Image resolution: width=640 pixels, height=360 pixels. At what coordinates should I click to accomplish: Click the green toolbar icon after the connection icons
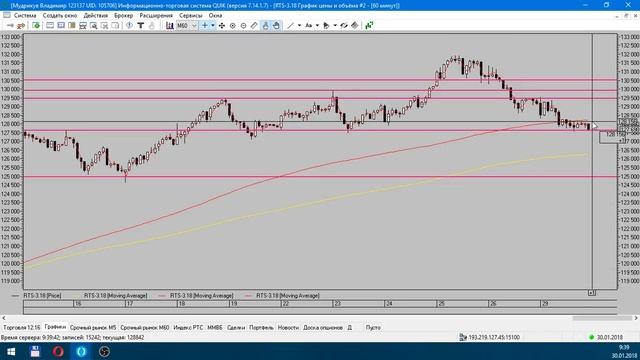pyautogui.click(x=36, y=26)
